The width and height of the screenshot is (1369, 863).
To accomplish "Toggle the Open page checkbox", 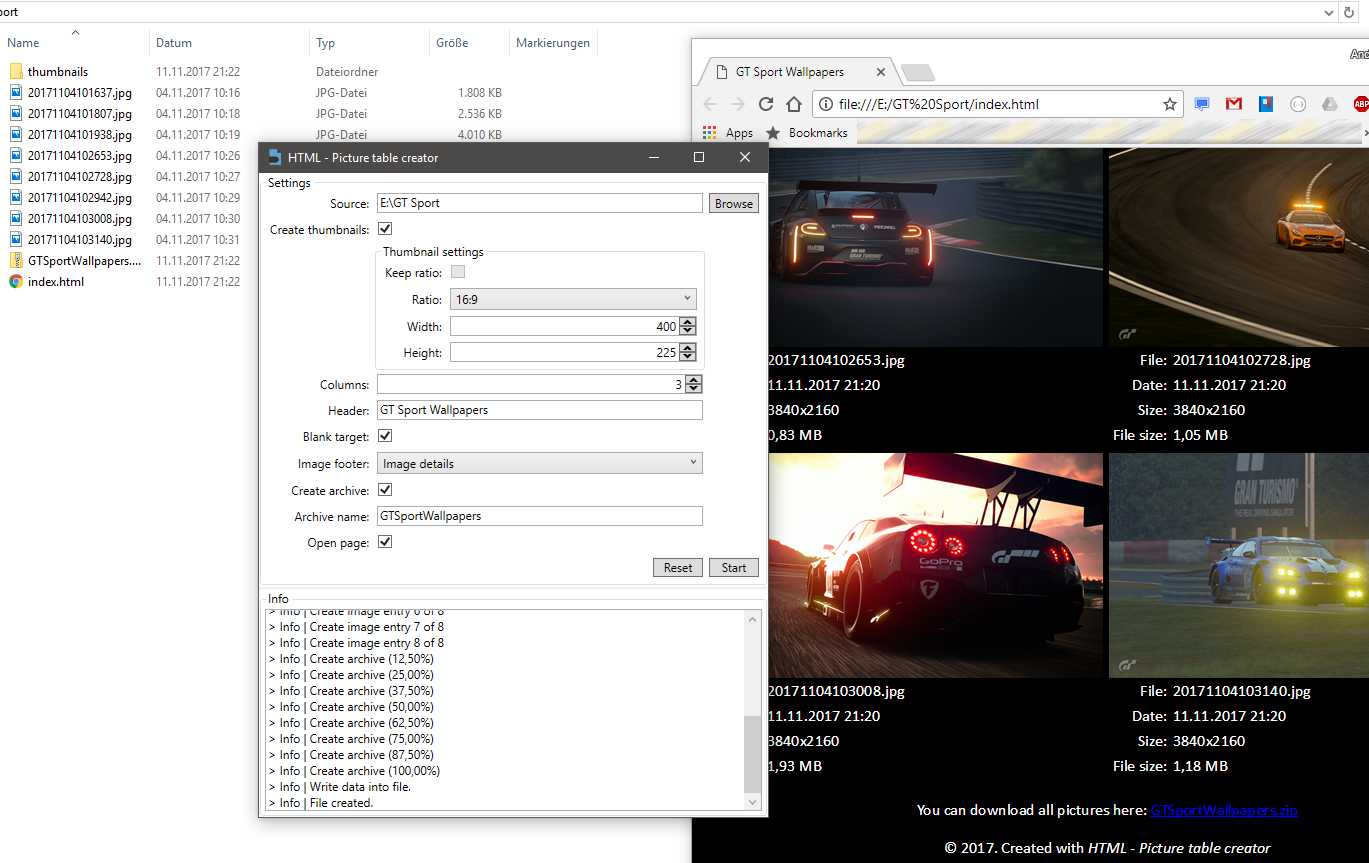I will click(x=385, y=542).
